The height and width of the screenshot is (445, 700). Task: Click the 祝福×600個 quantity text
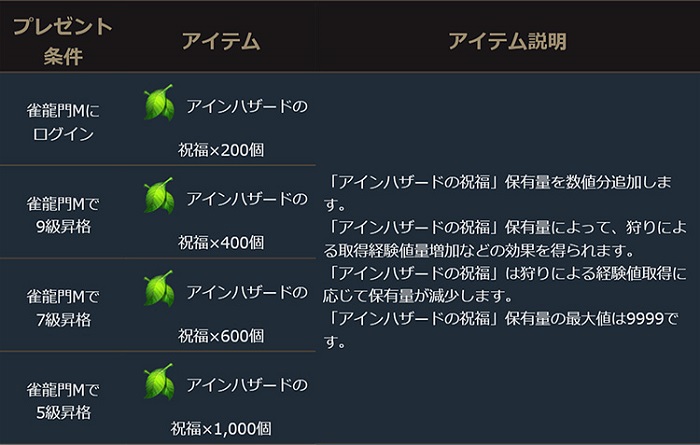[221, 336]
